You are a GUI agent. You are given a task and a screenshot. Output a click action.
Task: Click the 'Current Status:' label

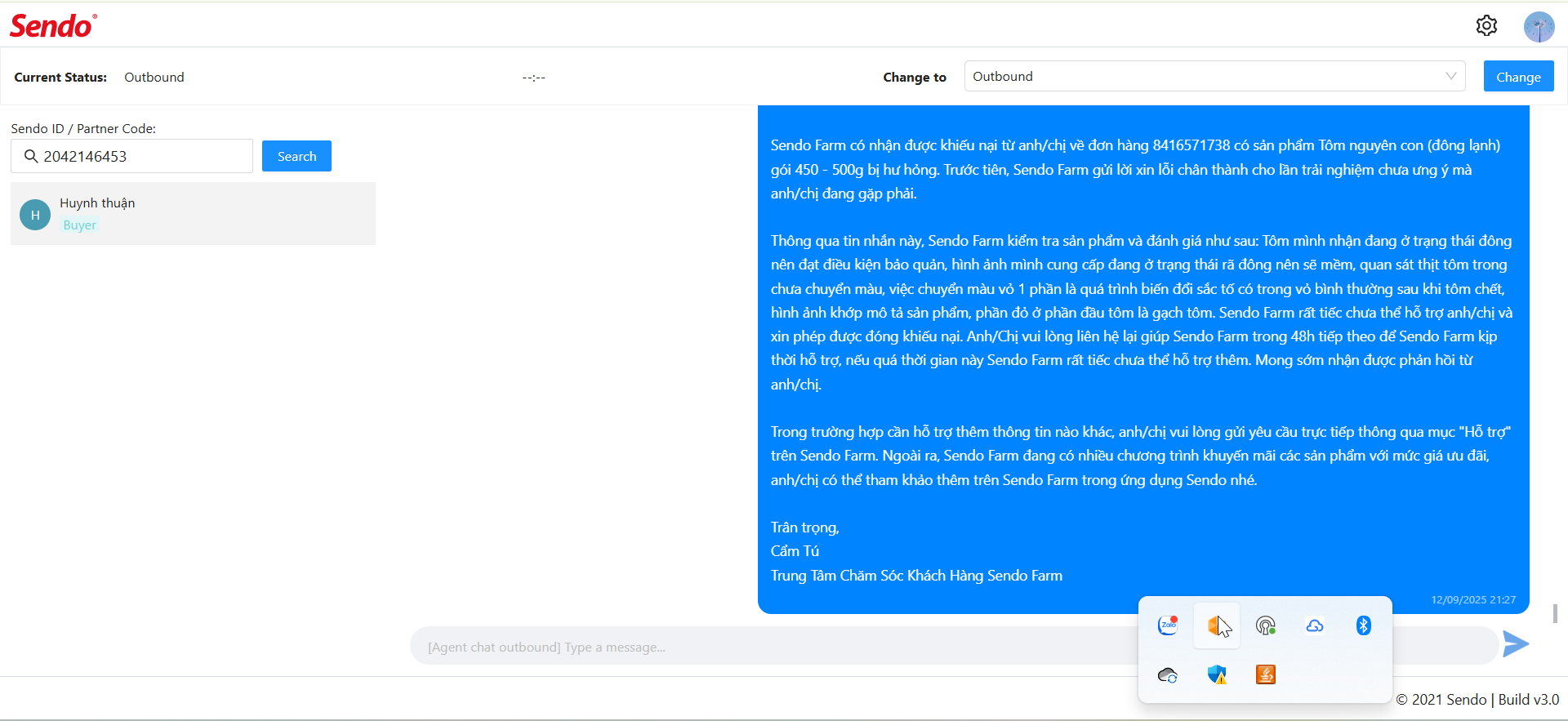[x=60, y=78]
